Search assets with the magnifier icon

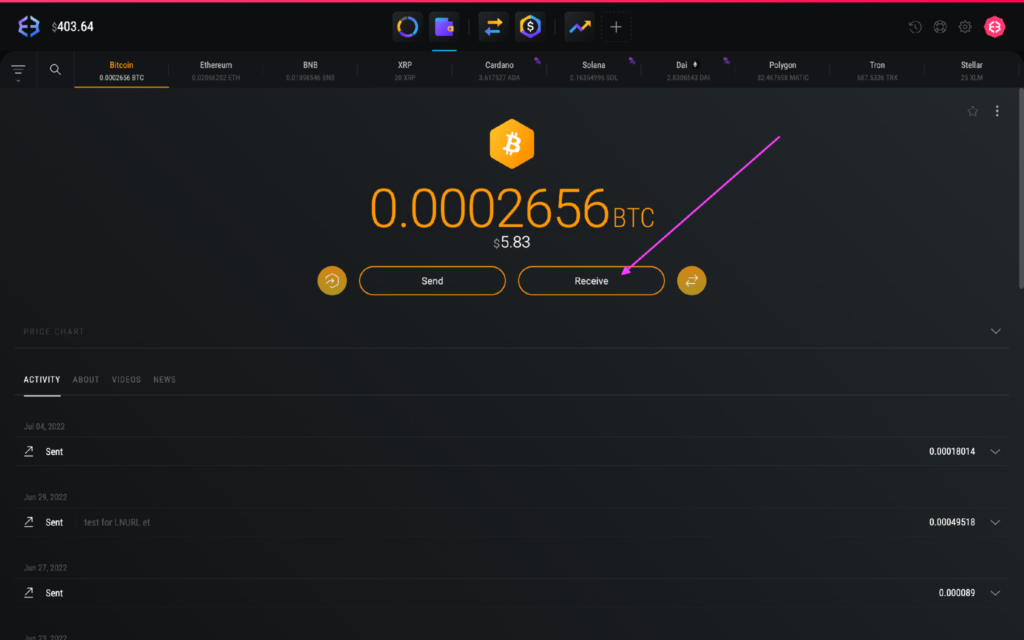coord(56,69)
